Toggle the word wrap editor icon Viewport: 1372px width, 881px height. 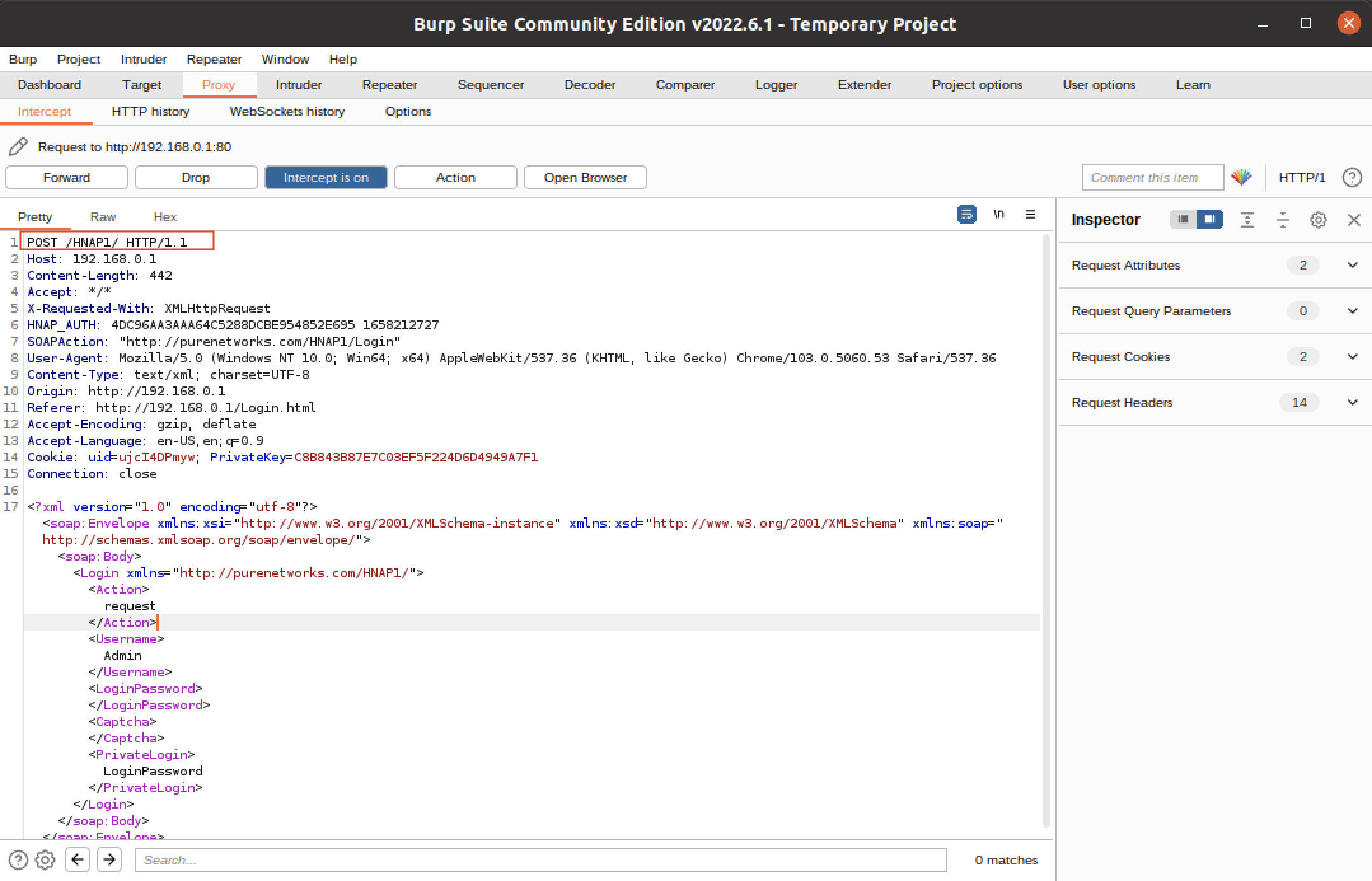[x=966, y=214]
